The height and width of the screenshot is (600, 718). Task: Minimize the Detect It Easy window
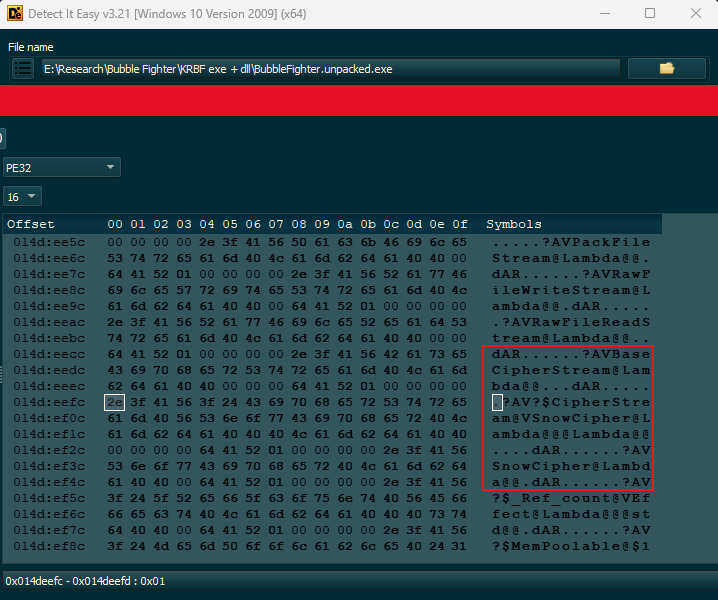605,14
